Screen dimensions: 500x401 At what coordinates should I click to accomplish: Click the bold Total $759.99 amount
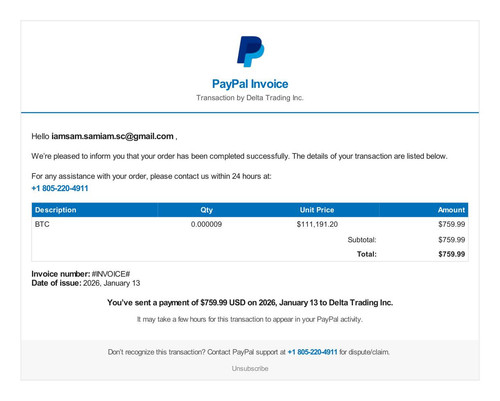(x=452, y=254)
